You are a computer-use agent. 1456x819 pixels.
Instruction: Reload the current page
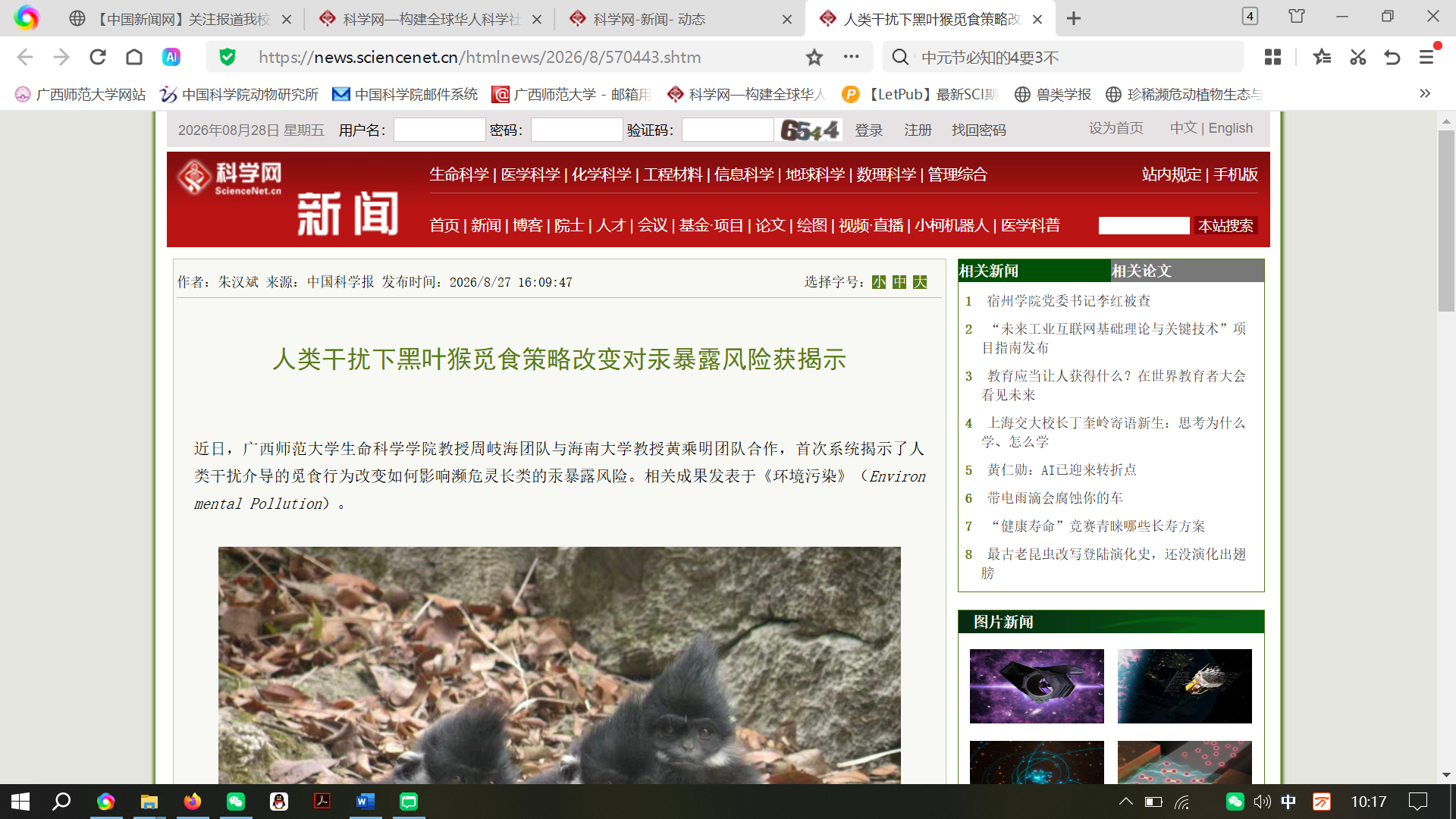98,57
